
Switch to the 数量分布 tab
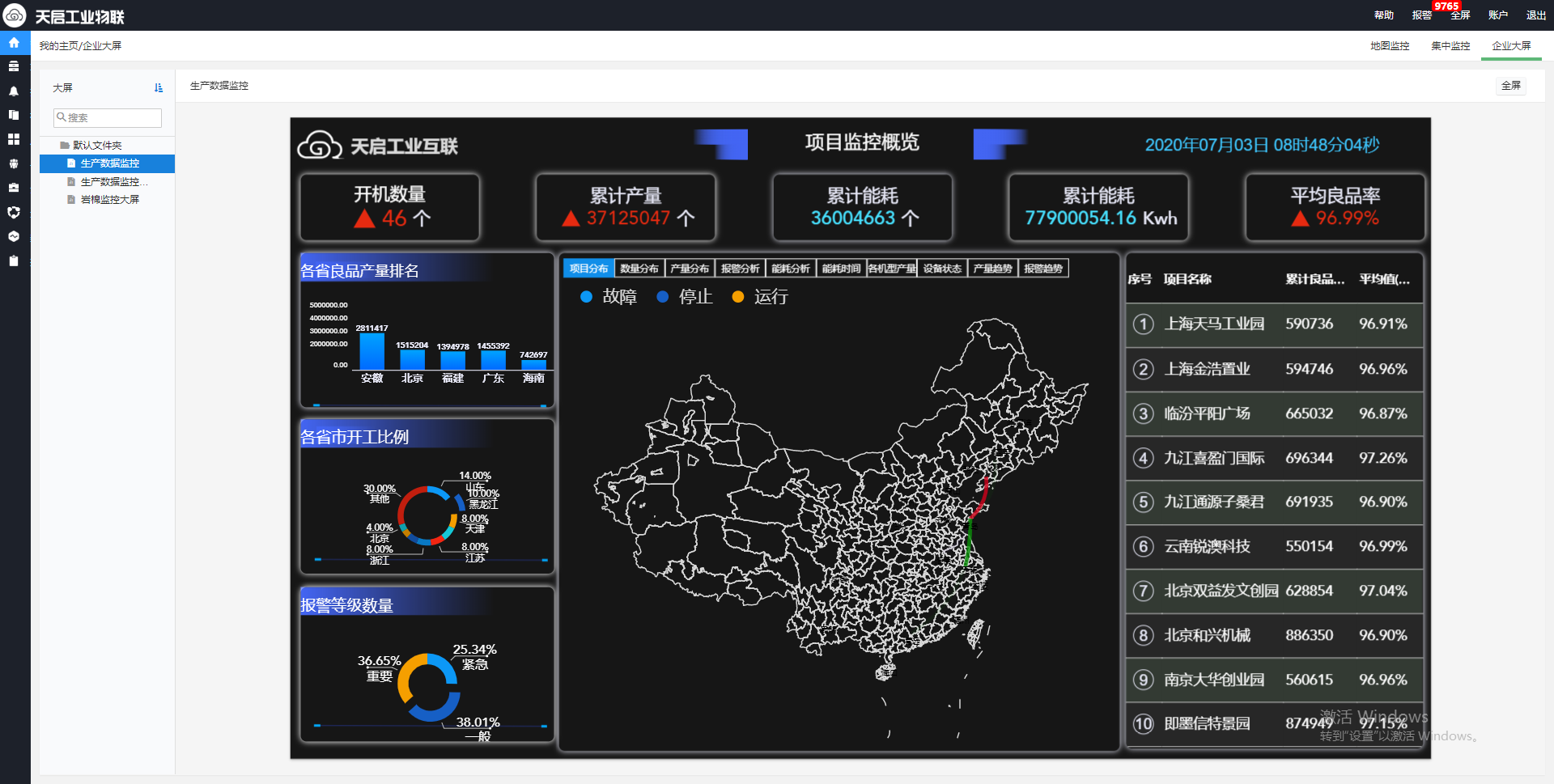pyautogui.click(x=639, y=269)
